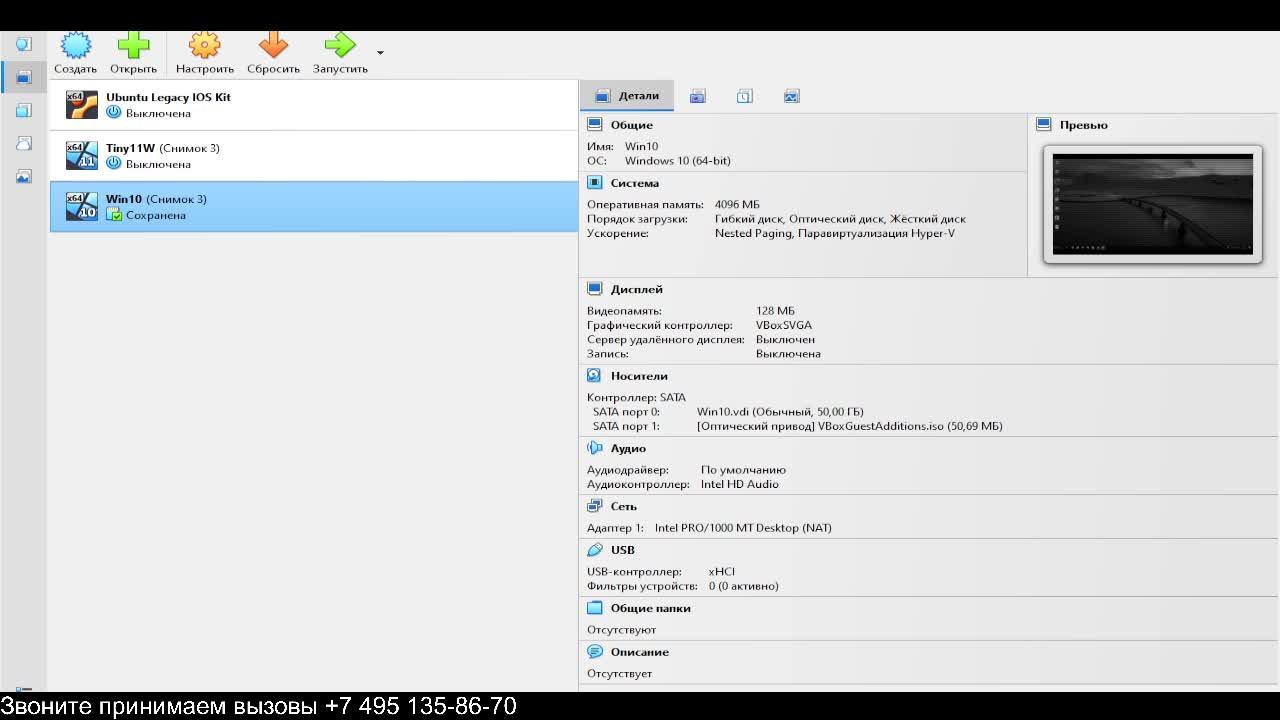The width and height of the screenshot is (1280, 720).
Task: Open the snapshots tab with camera icon
Action: pos(698,96)
